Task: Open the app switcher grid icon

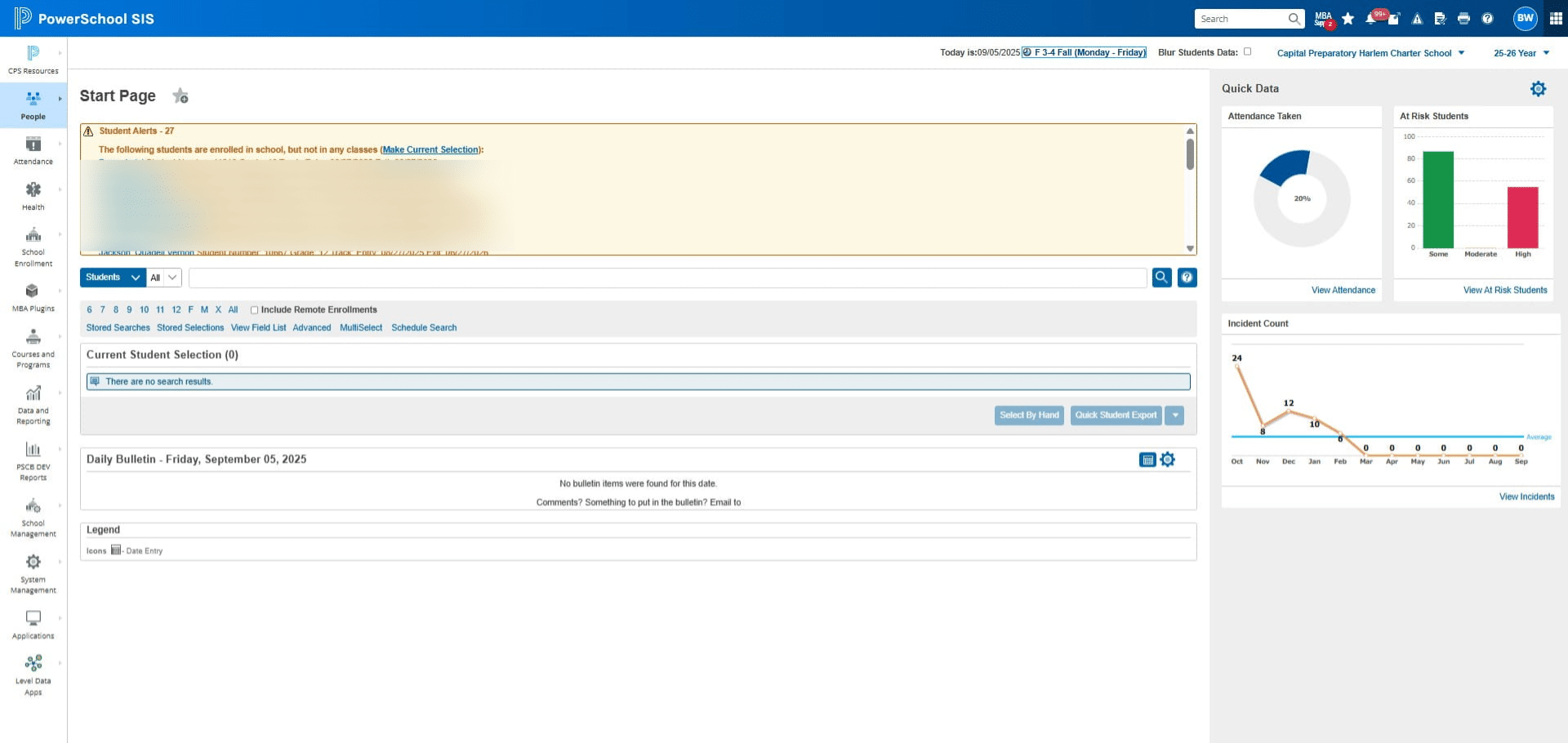Action: 1556,18
